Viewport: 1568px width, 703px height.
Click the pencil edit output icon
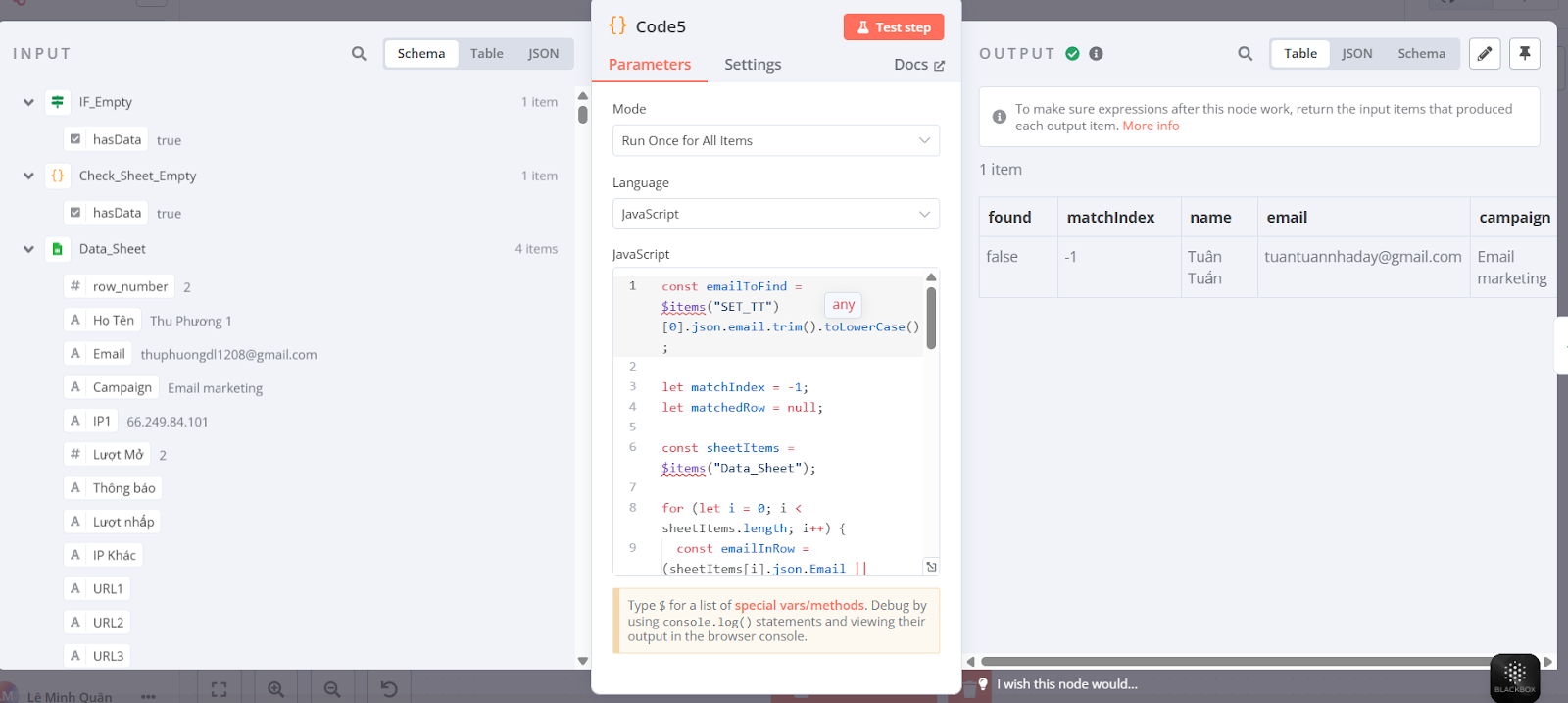coord(1485,54)
